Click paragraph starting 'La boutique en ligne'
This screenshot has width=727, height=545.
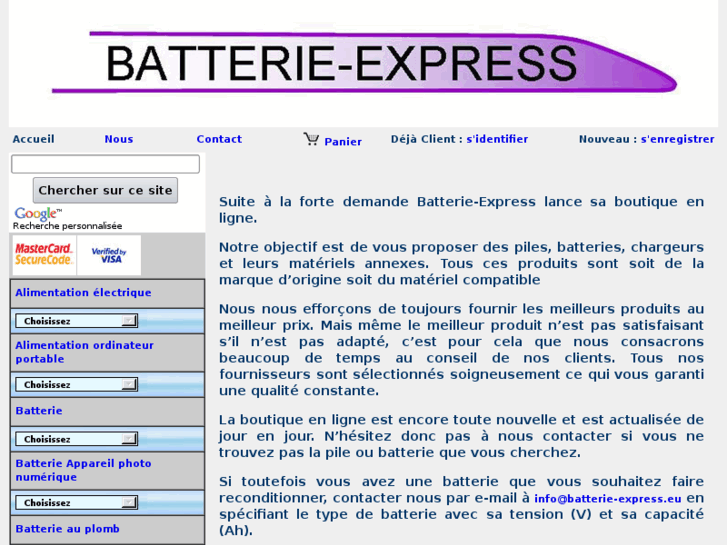pos(461,436)
